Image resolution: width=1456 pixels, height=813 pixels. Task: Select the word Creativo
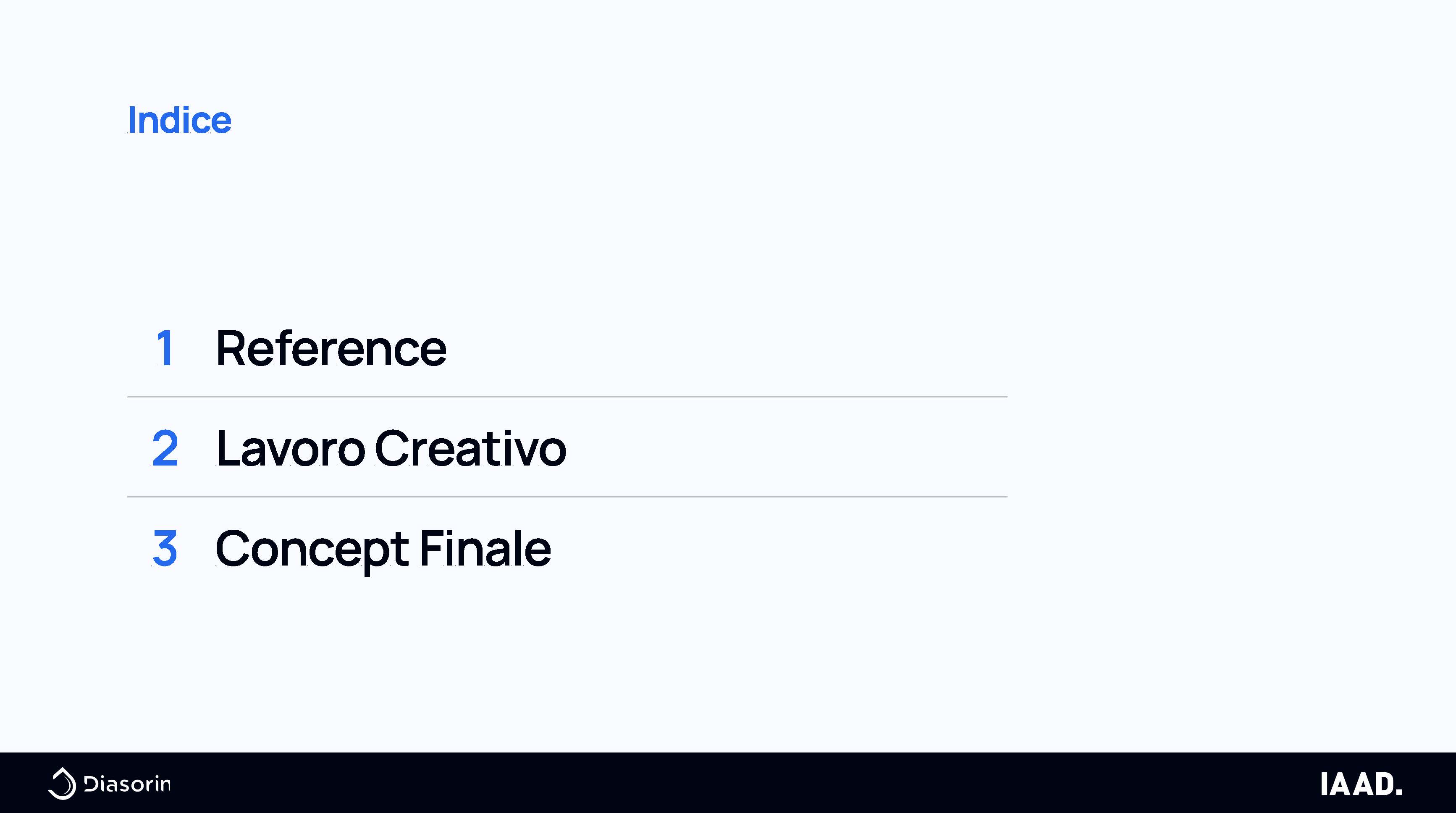pos(470,448)
